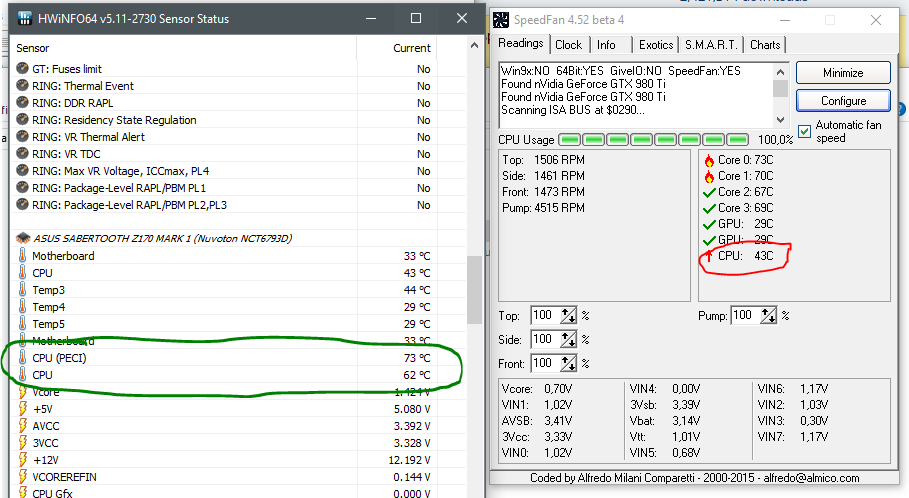Click the Pump speed input field
909x498 pixels.
[x=745, y=315]
